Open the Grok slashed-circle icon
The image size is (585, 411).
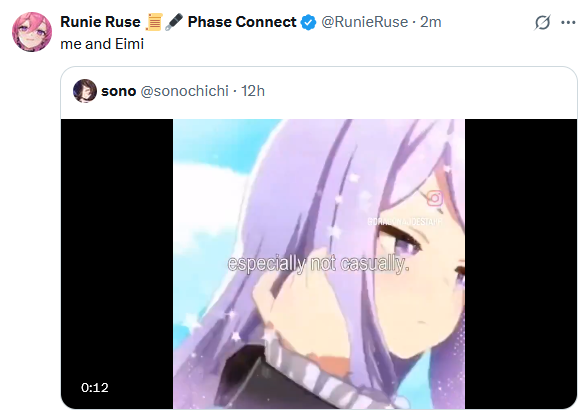542,22
